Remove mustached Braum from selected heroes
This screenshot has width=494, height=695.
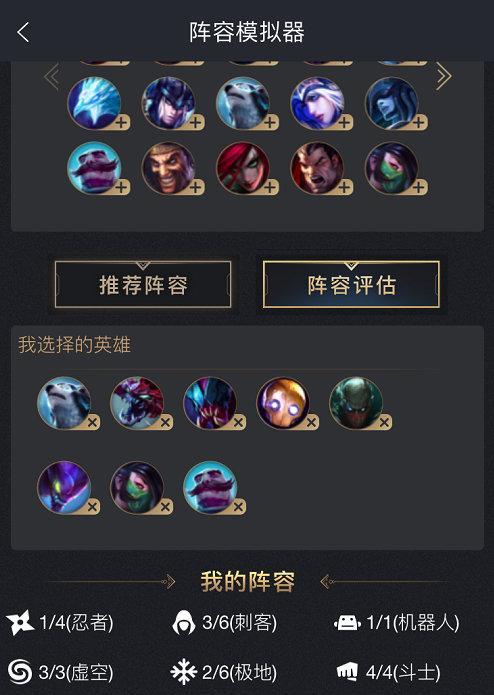[x=238, y=507]
